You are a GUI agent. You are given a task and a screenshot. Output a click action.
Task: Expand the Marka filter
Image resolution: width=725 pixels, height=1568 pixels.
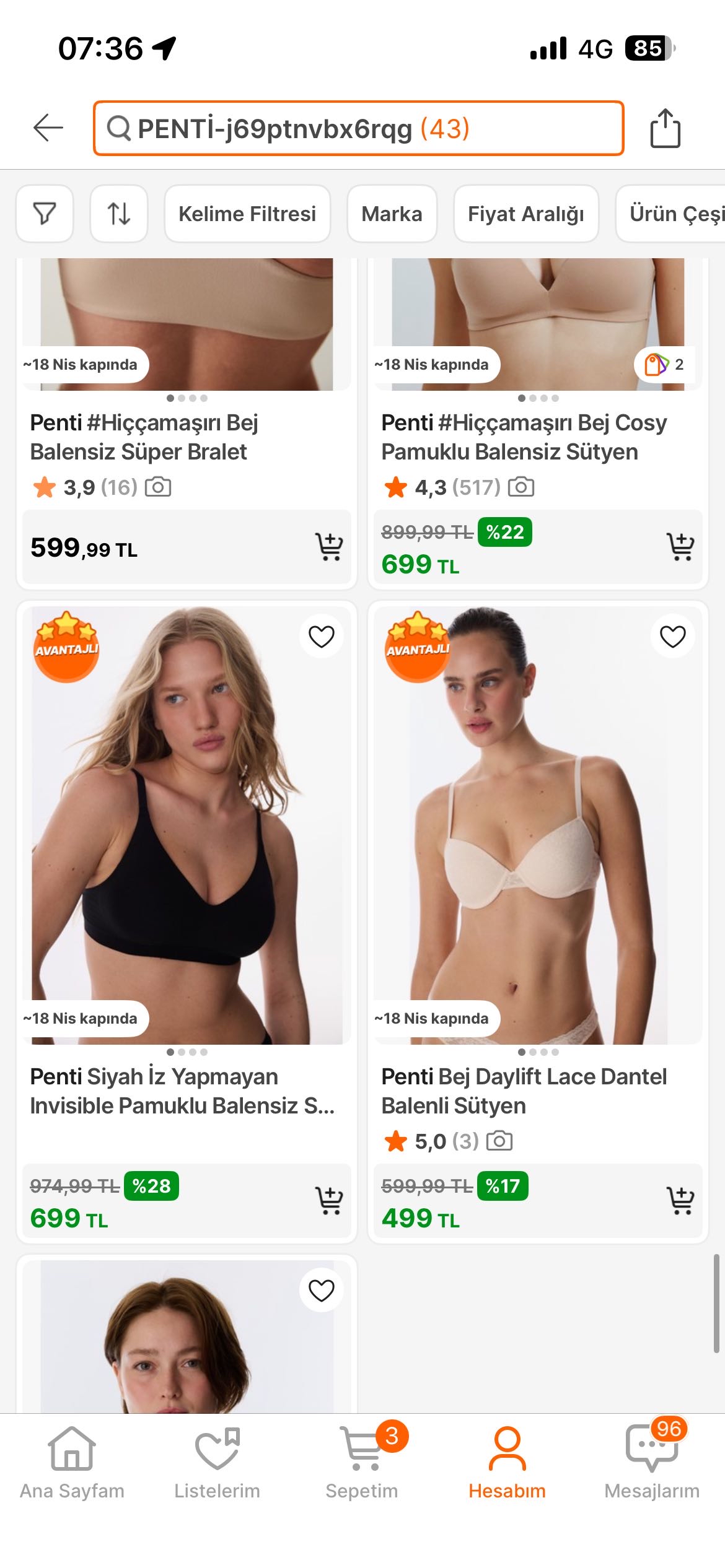tap(392, 214)
